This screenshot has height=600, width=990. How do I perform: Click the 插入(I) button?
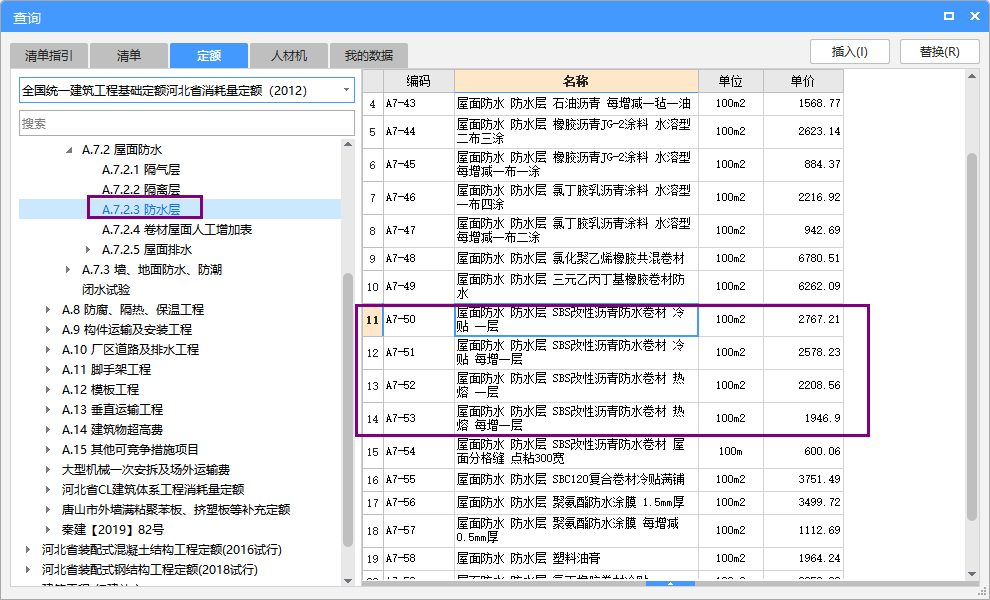coord(850,52)
